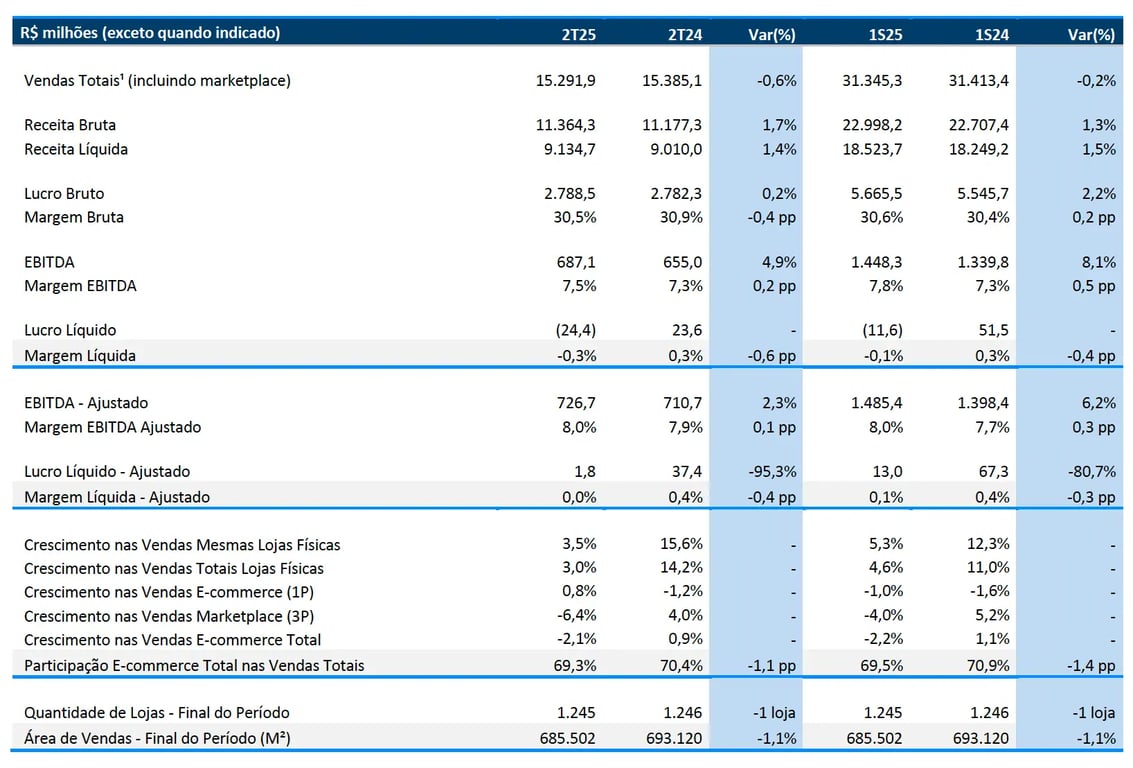Image resolution: width=1133 pixels, height=768 pixels.
Task: Click the 'Lucro Líquido' row label
Action: coord(70,330)
